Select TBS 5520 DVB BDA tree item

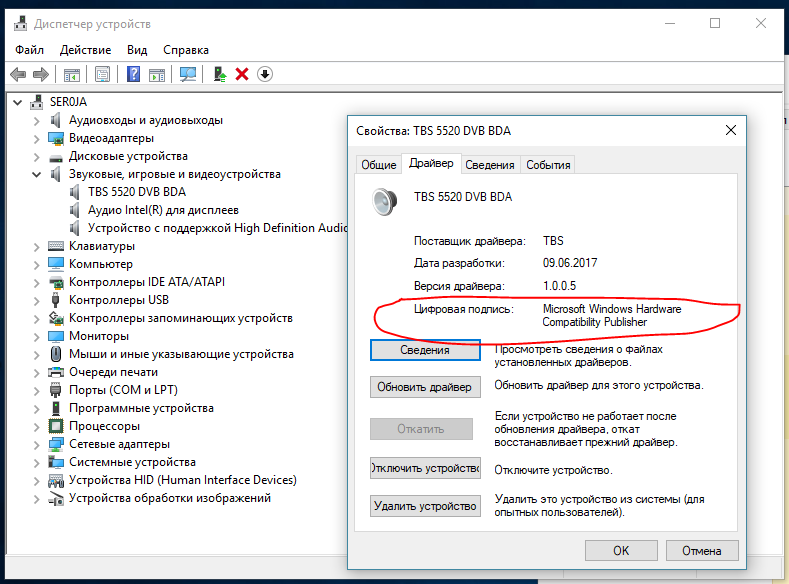coord(137,192)
